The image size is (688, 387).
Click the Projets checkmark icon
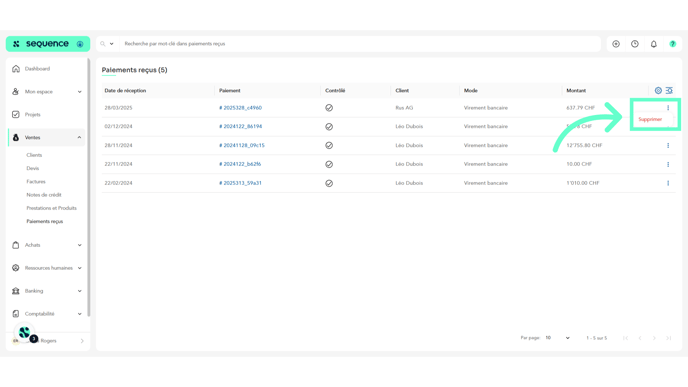point(16,115)
